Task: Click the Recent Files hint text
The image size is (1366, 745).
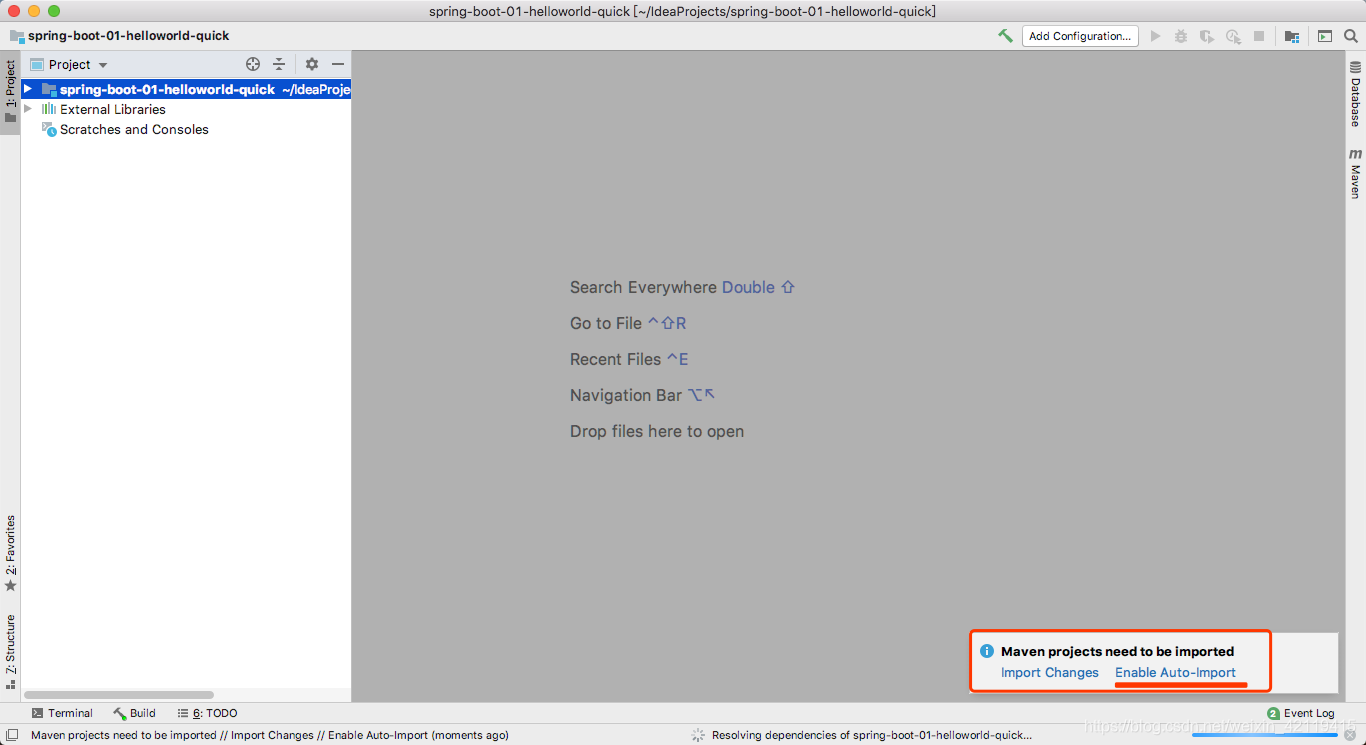Action: pos(629,359)
